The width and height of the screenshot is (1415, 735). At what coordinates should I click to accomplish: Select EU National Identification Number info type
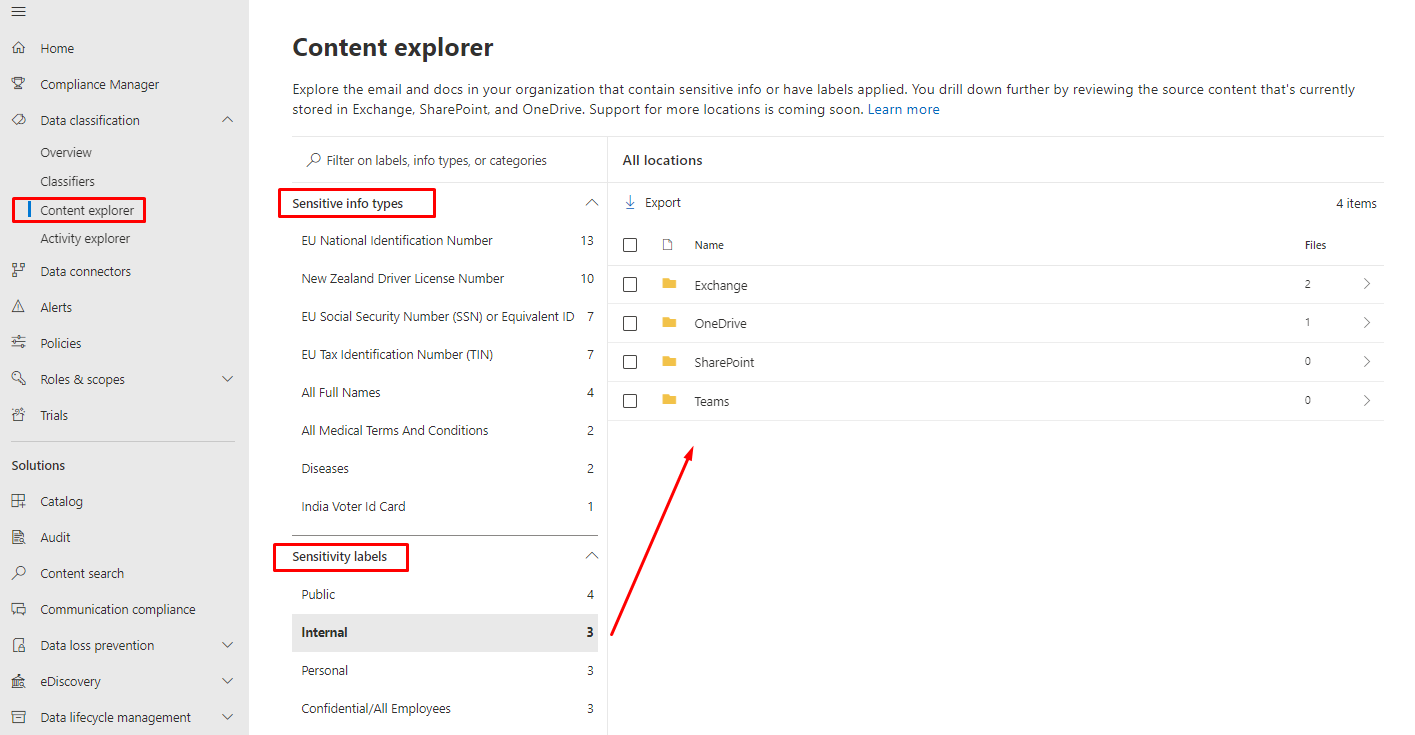point(397,241)
